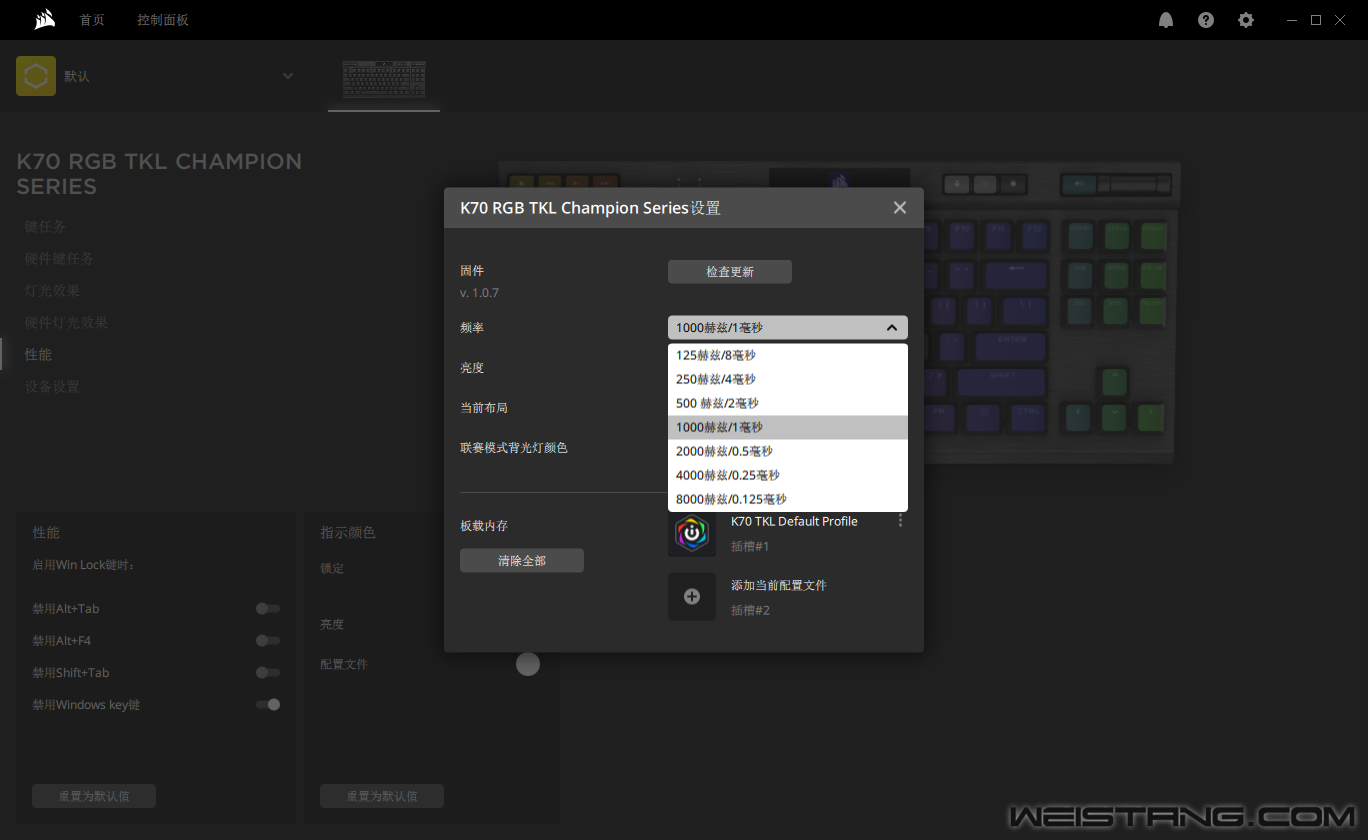
Task: Select 4000赫兹/0.25毫秒 option
Action: point(788,475)
